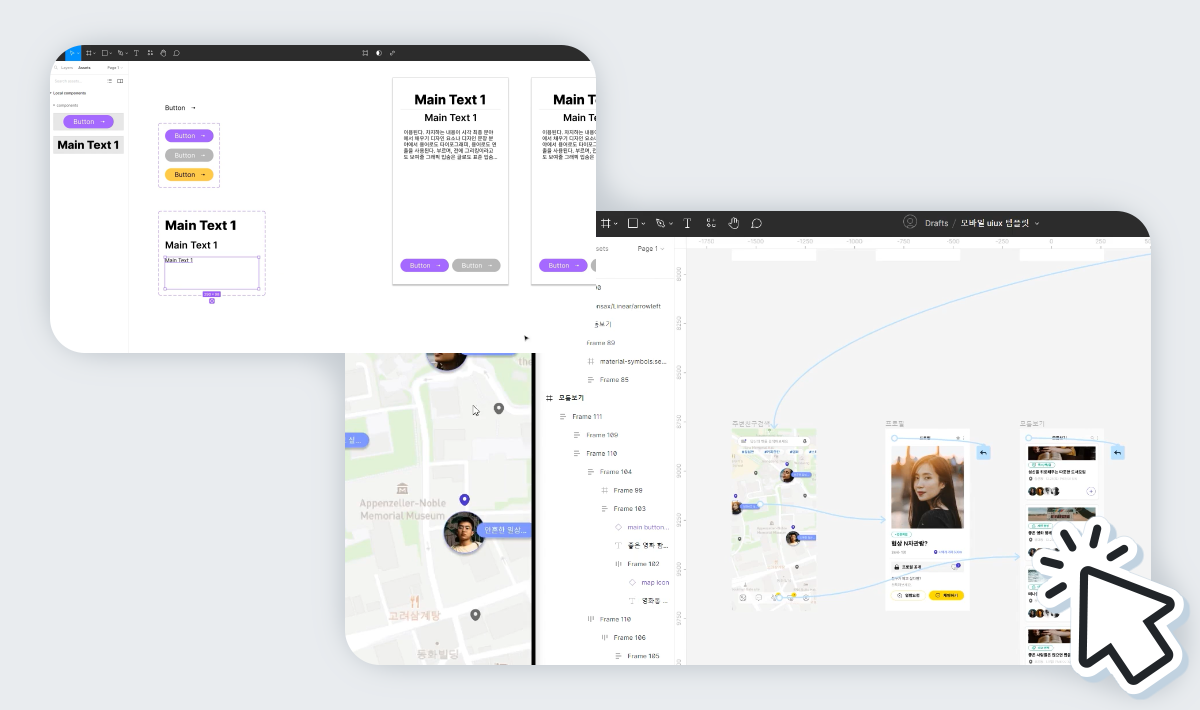This screenshot has height=710, width=1200.
Task: Click the back arrow beside the profile frame
Action: click(x=983, y=453)
